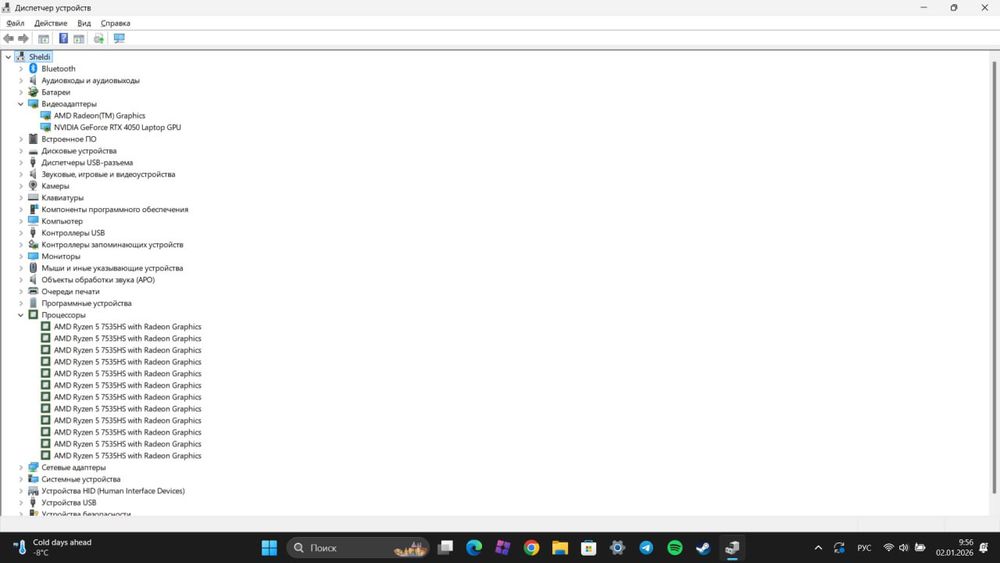This screenshot has height=563, width=1000.
Task: Open the Cold days ahead weather widget
Action: point(54,547)
